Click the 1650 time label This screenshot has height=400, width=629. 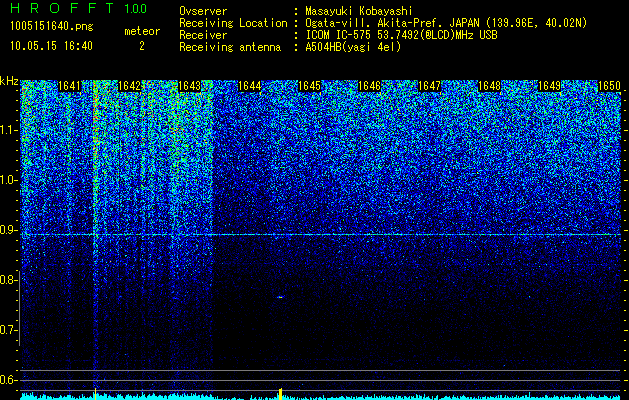pyautogui.click(x=609, y=86)
